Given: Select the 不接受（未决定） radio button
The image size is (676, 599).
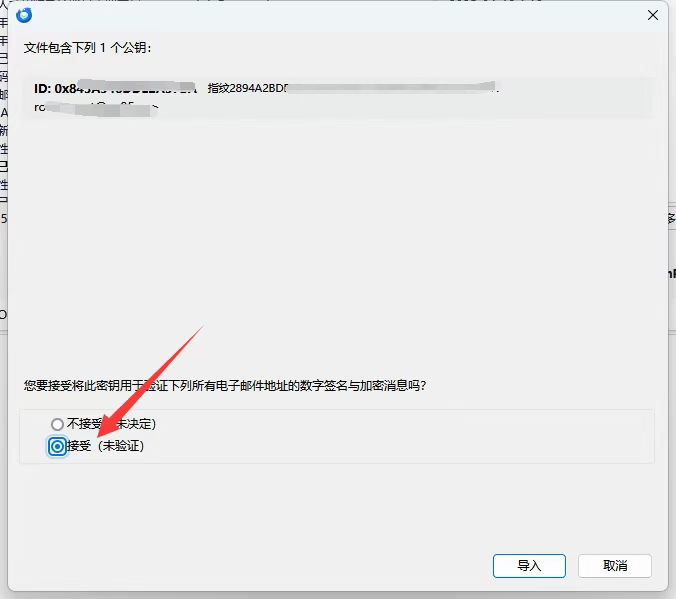Looking at the screenshot, I should point(57,424).
